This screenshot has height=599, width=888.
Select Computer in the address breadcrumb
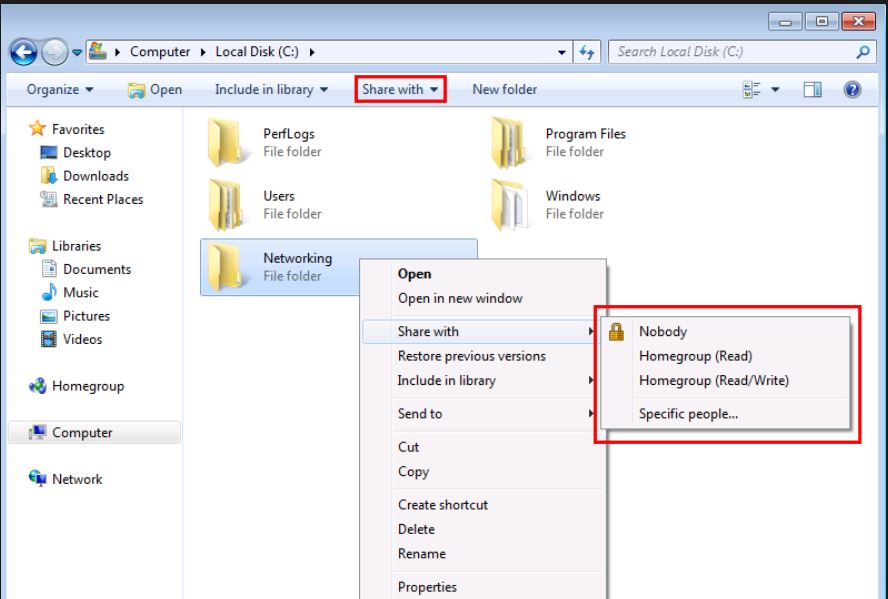tap(160, 52)
